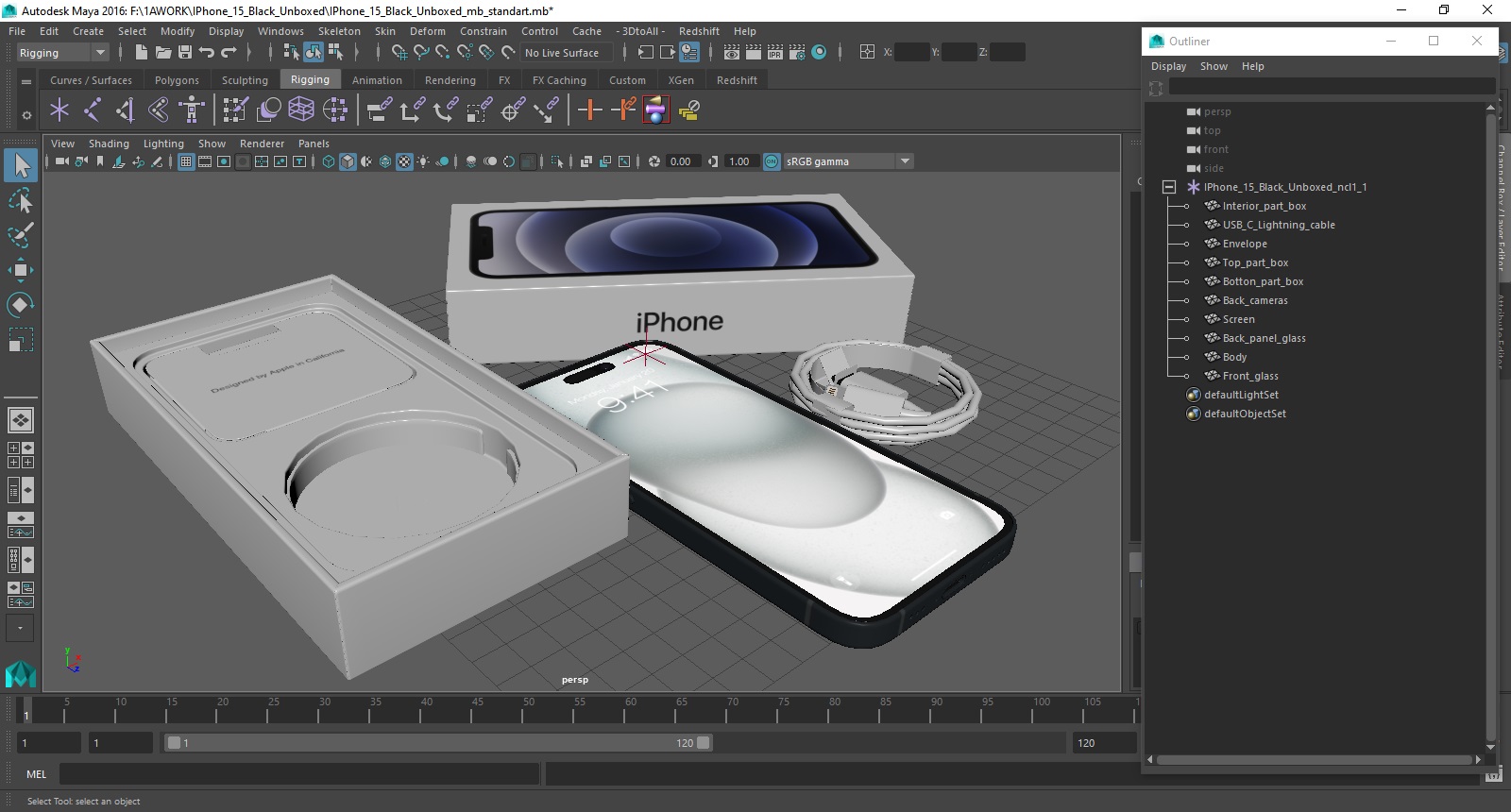
Task: Toggle snap to curves
Action: 421,53
